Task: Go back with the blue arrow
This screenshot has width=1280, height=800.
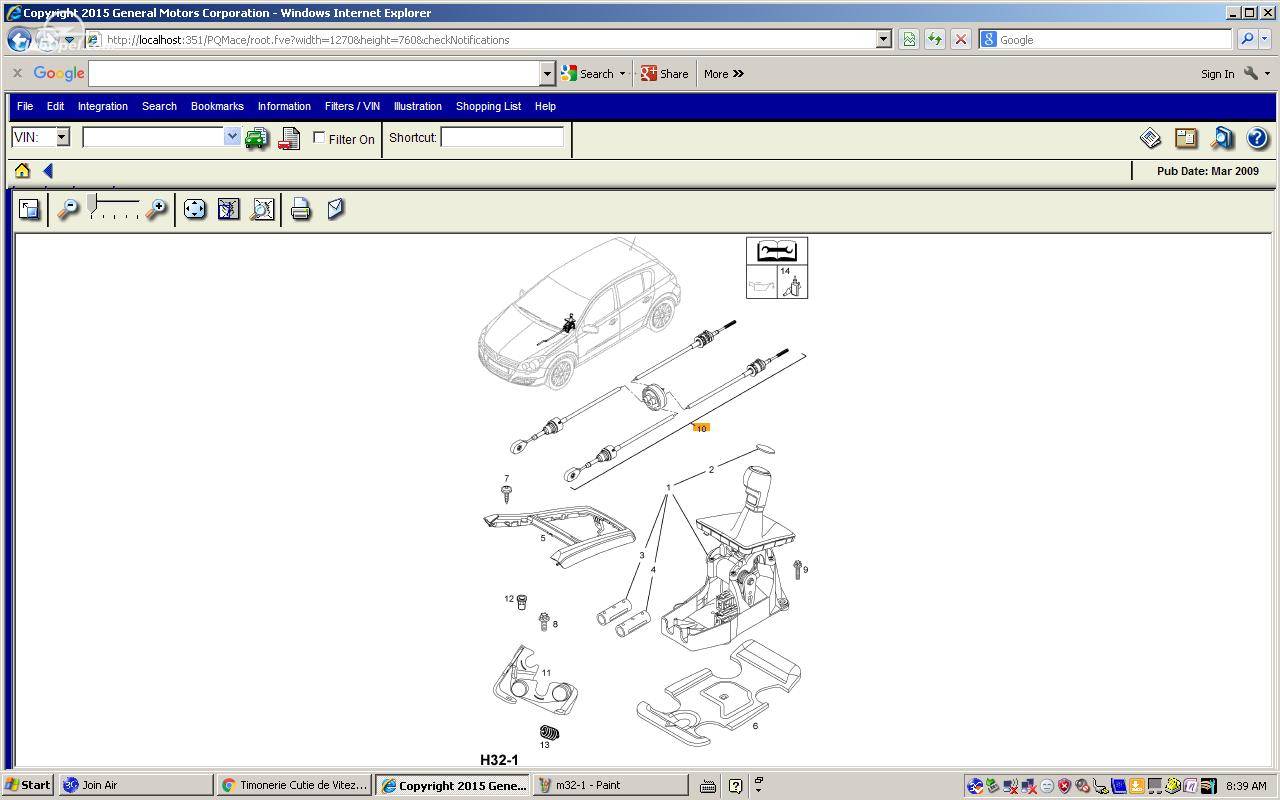Action: (47, 171)
